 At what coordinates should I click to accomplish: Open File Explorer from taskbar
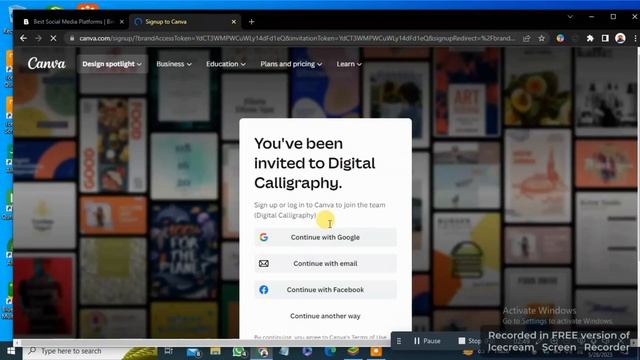216,351
